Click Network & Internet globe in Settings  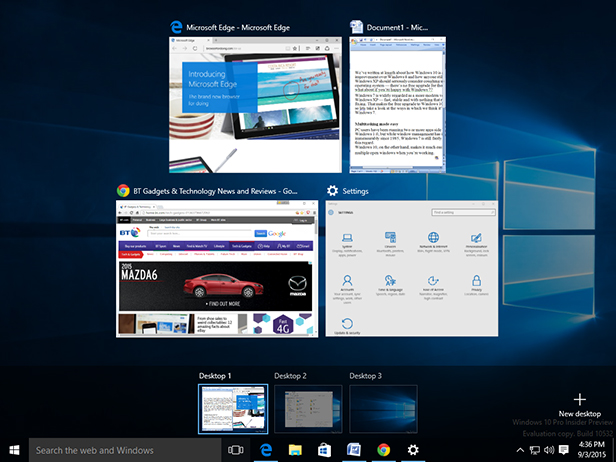click(x=433, y=237)
